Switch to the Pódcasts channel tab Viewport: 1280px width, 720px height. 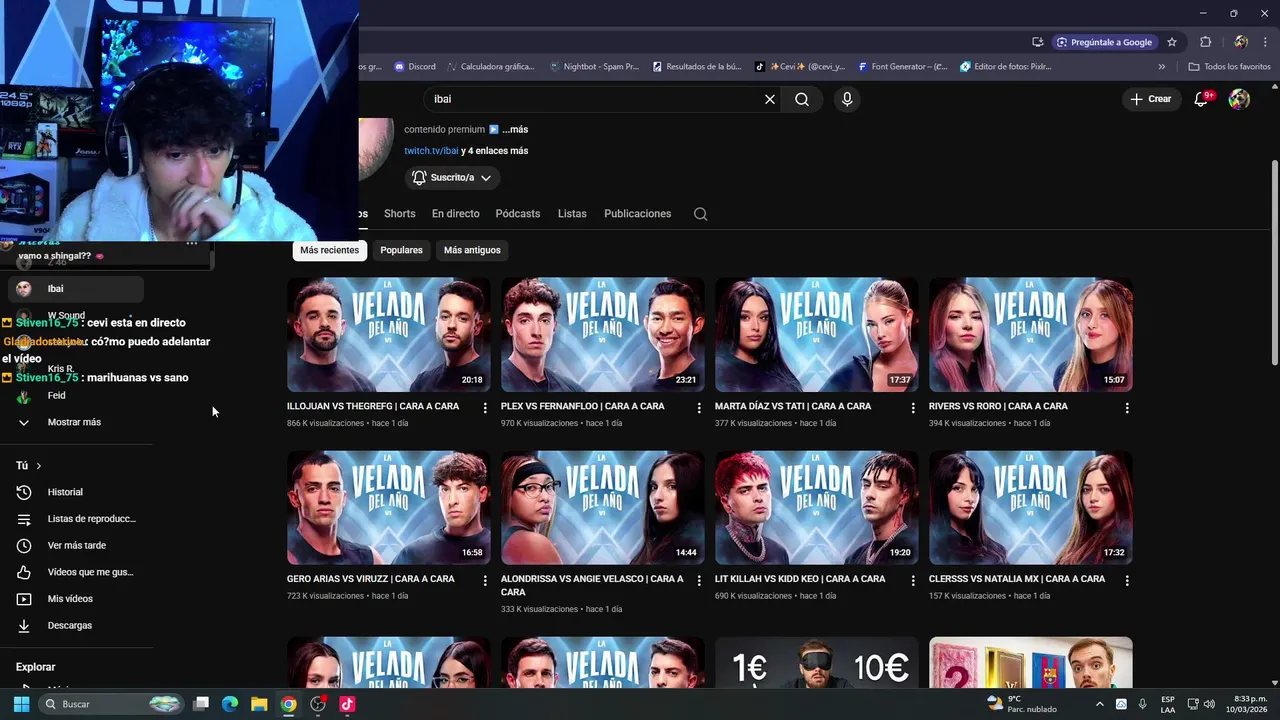pyautogui.click(x=517, y=214)
